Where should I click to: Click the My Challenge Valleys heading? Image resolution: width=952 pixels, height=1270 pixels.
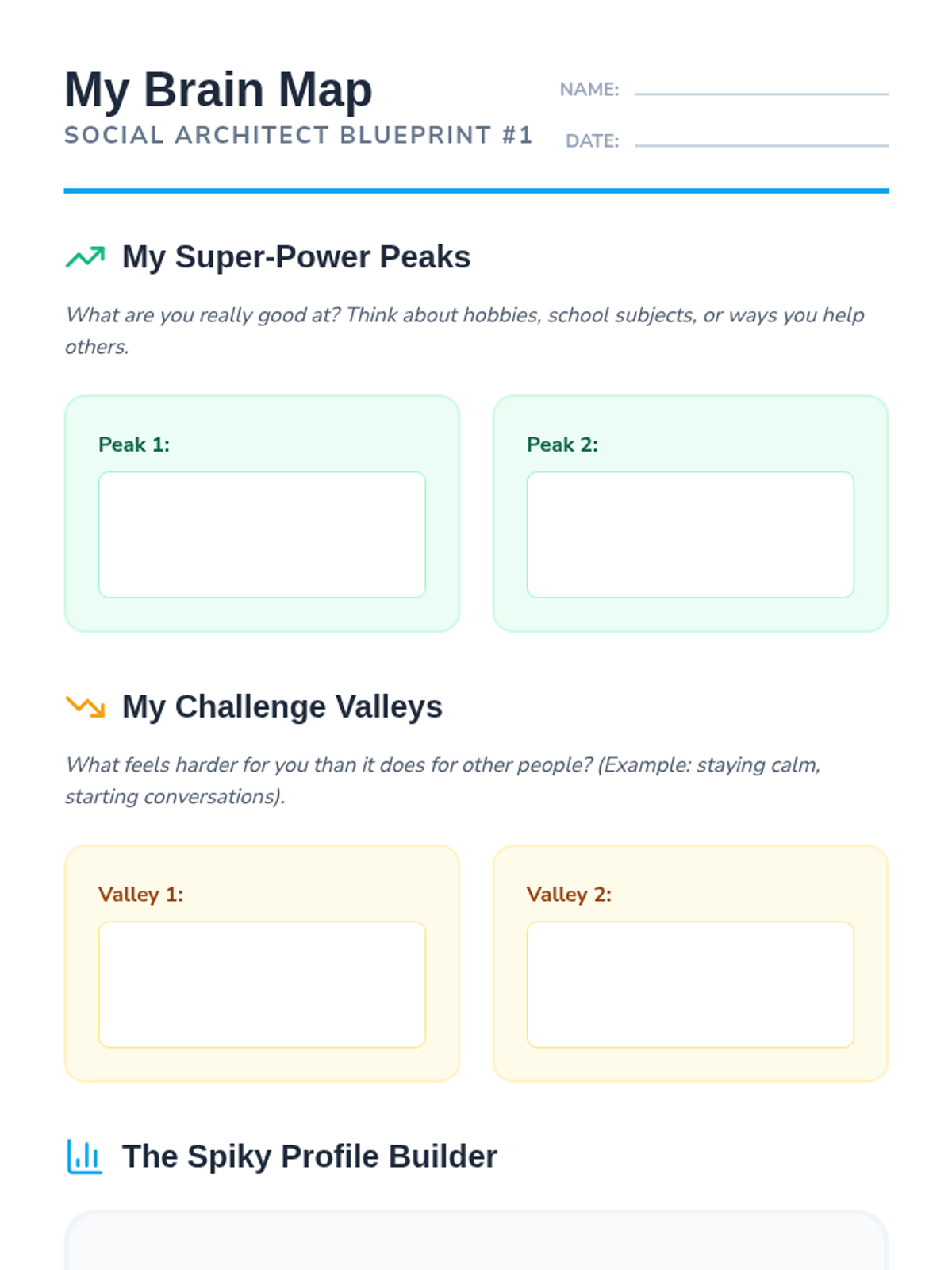pyautogui.click(x=282, y=706)
